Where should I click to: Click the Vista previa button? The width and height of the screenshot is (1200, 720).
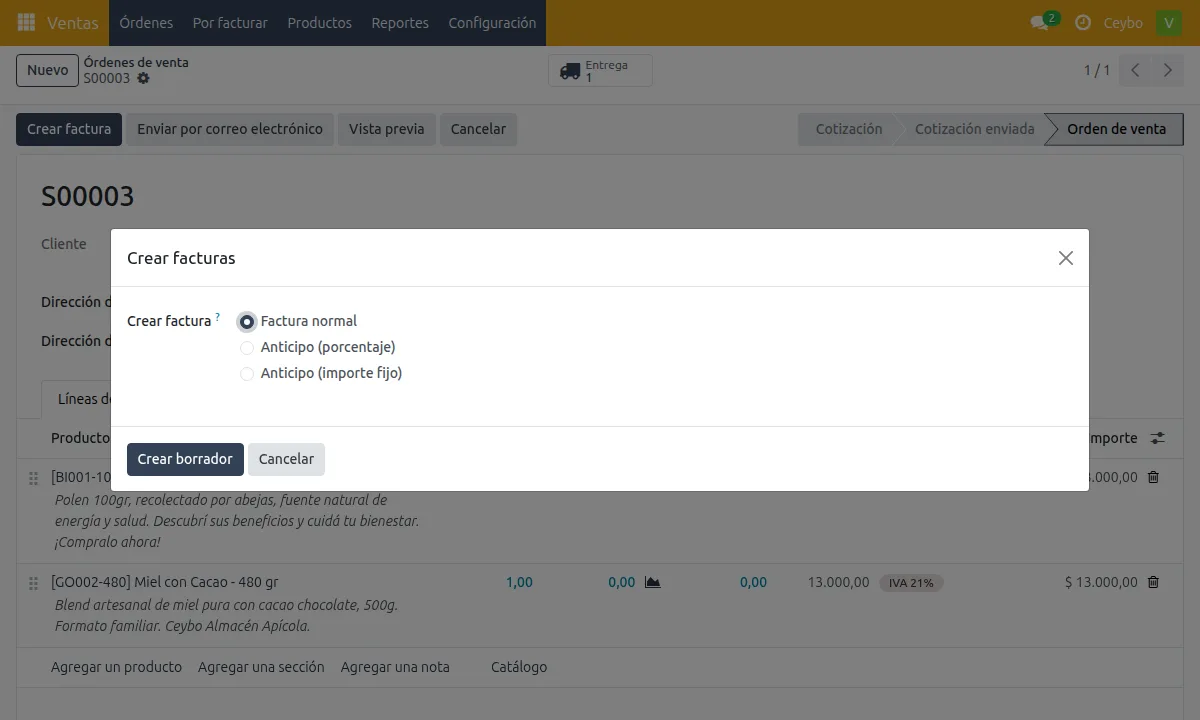point(387,129)
